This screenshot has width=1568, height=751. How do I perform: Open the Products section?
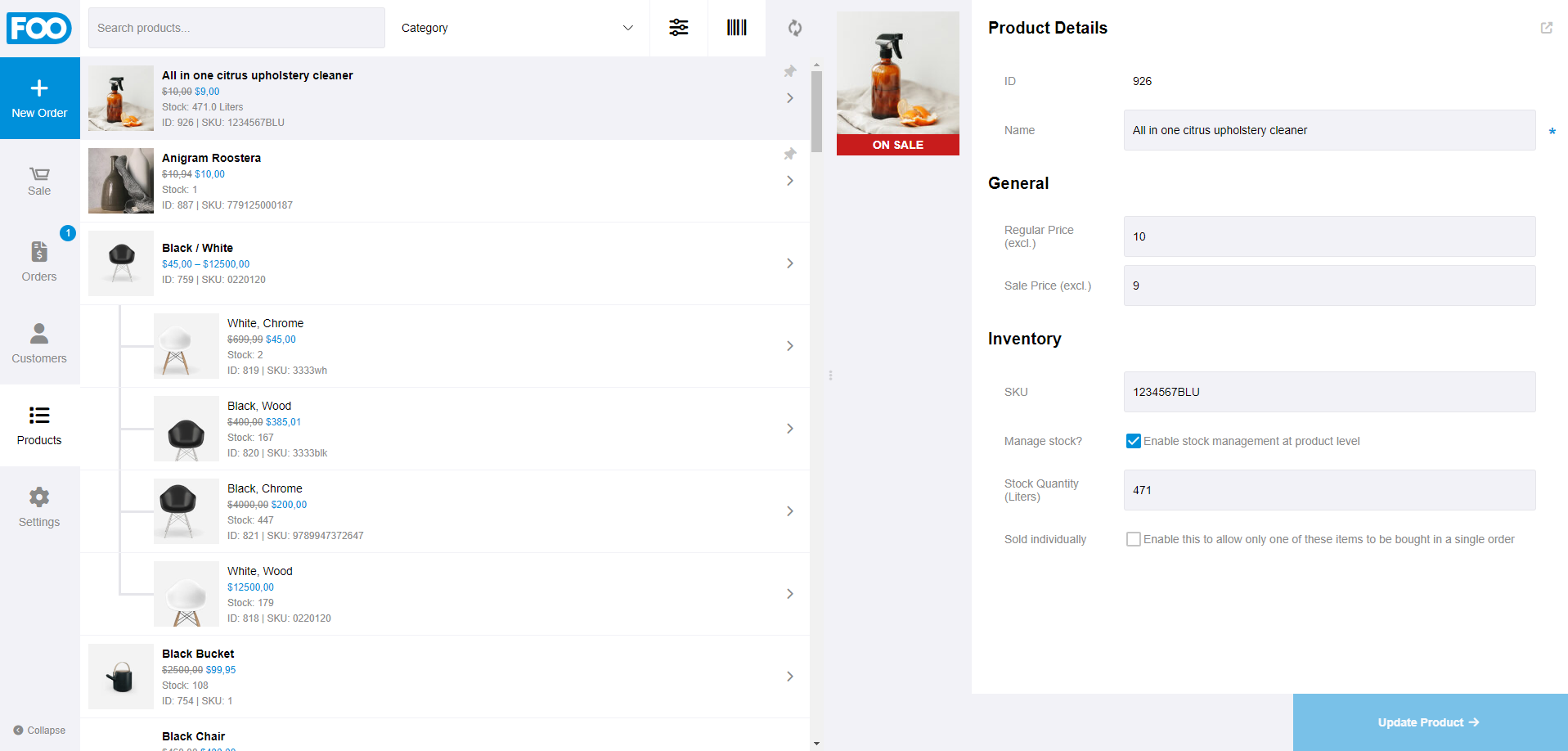tap(39, 426)
